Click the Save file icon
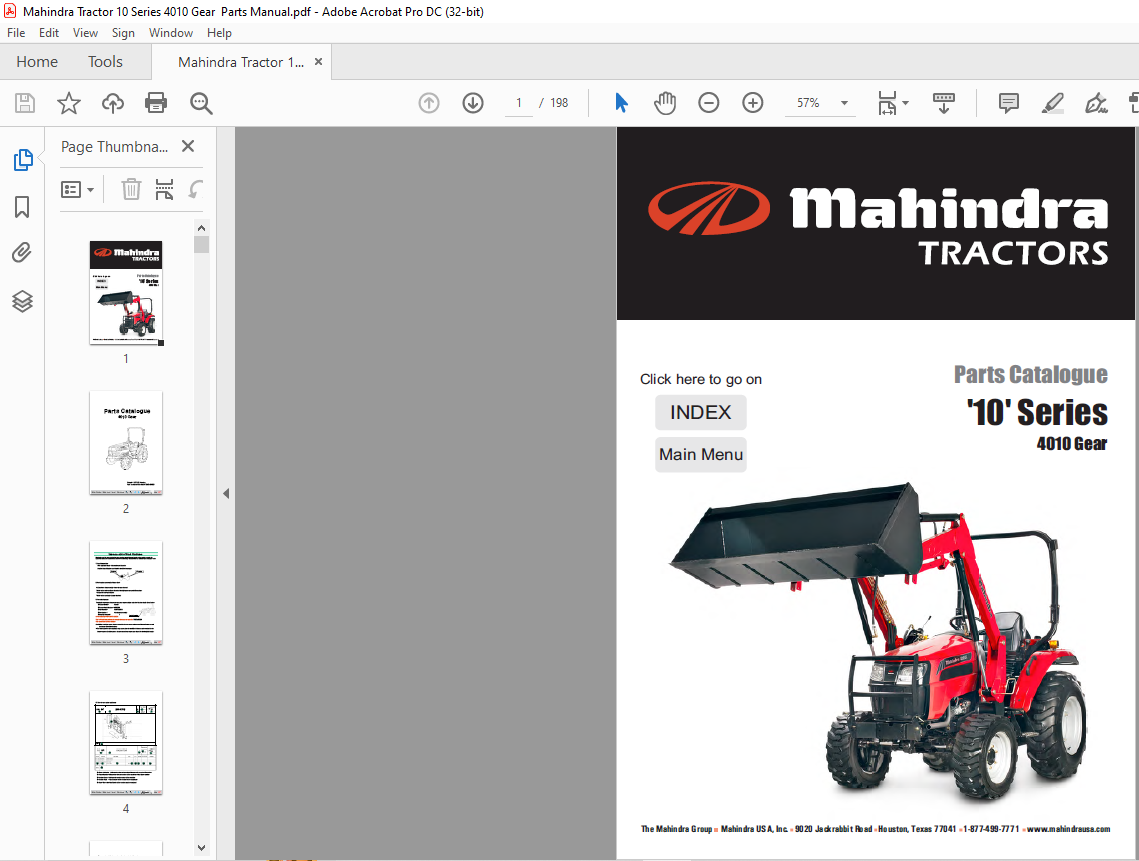The height and width of the screenshot is (861, 1139). click(25, 103)
